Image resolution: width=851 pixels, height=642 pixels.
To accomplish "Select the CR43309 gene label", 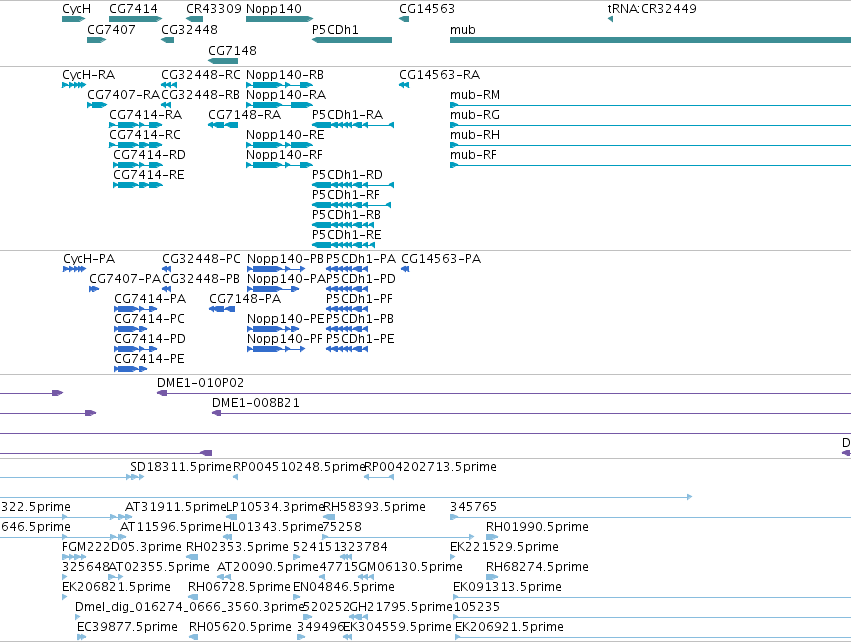I will [x=213, y=9].
